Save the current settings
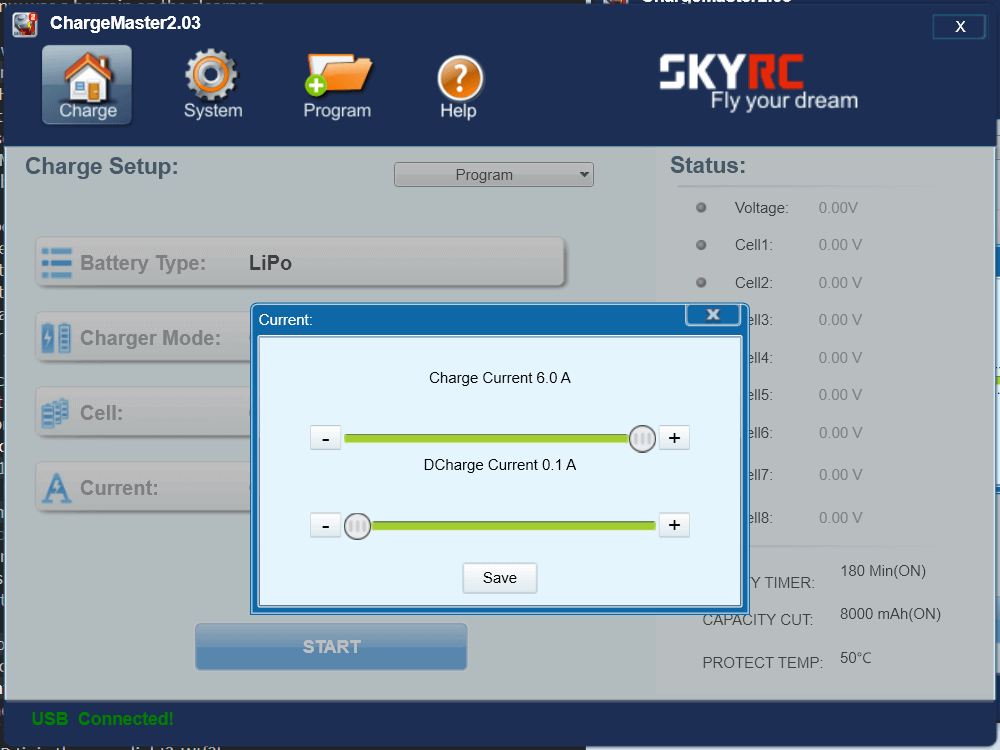Viewport: 1000px width, 750px height. [x=500, y=578]
